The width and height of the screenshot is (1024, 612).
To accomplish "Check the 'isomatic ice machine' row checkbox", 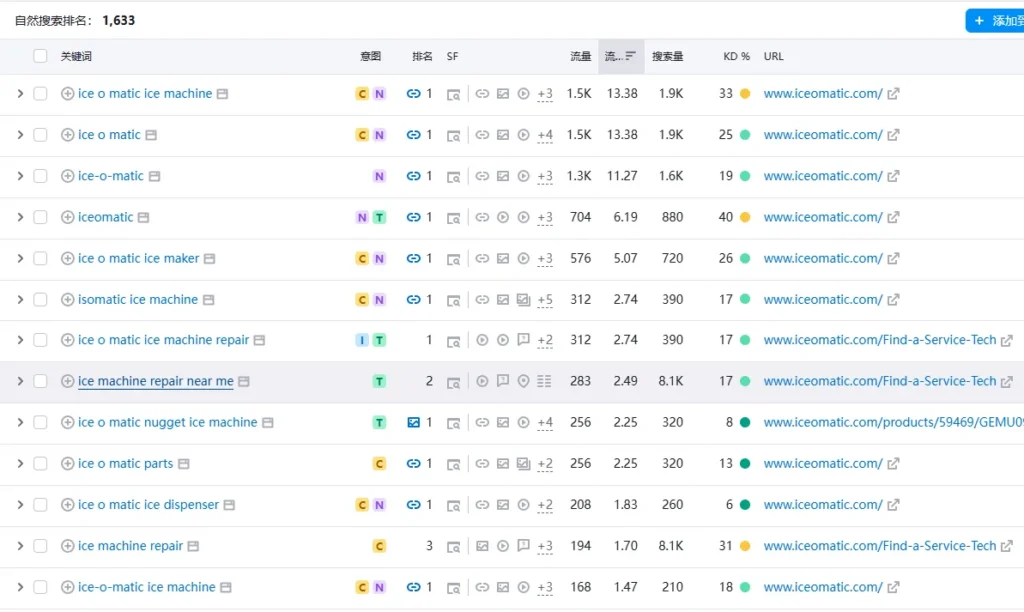I will (x=40, y=299).
